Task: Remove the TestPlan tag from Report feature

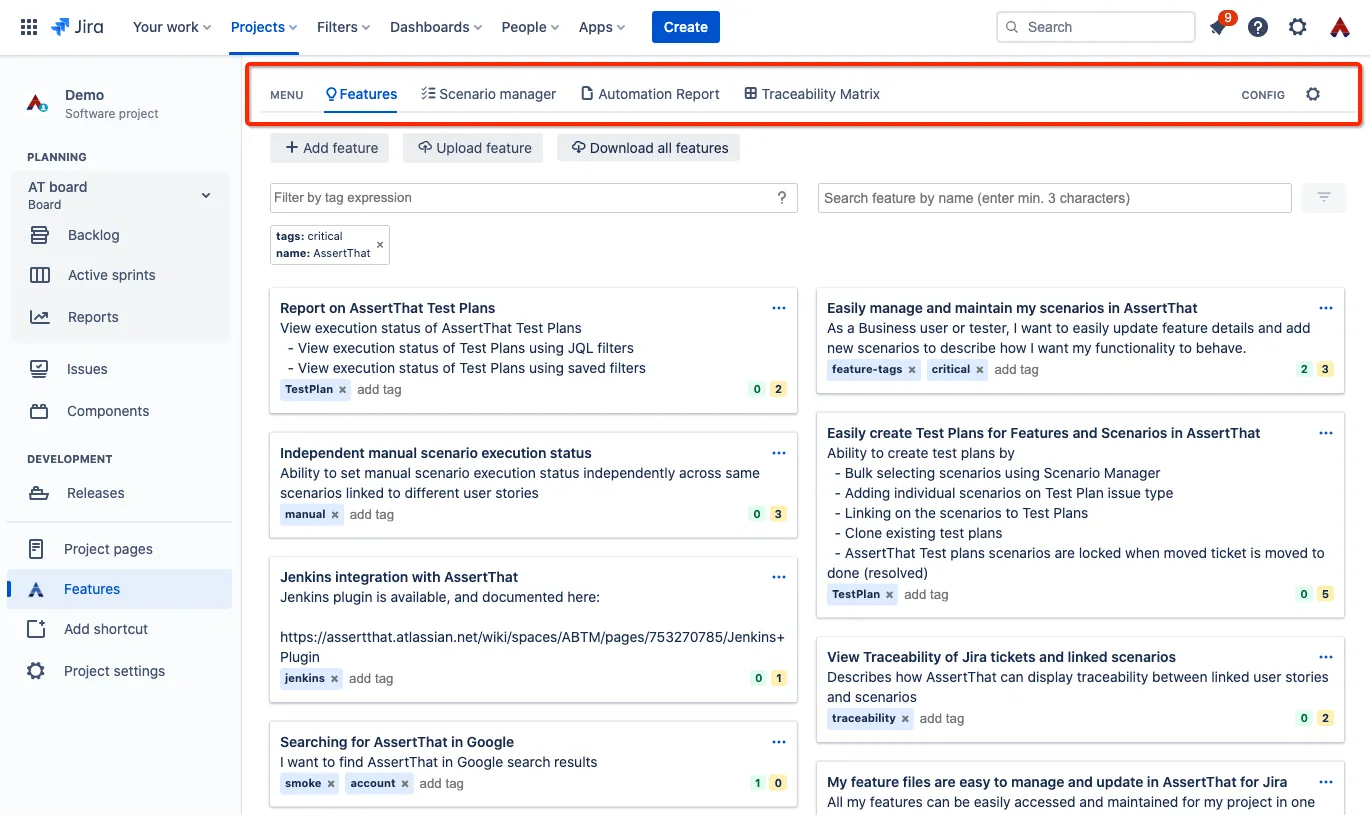Action: point(342,390)
